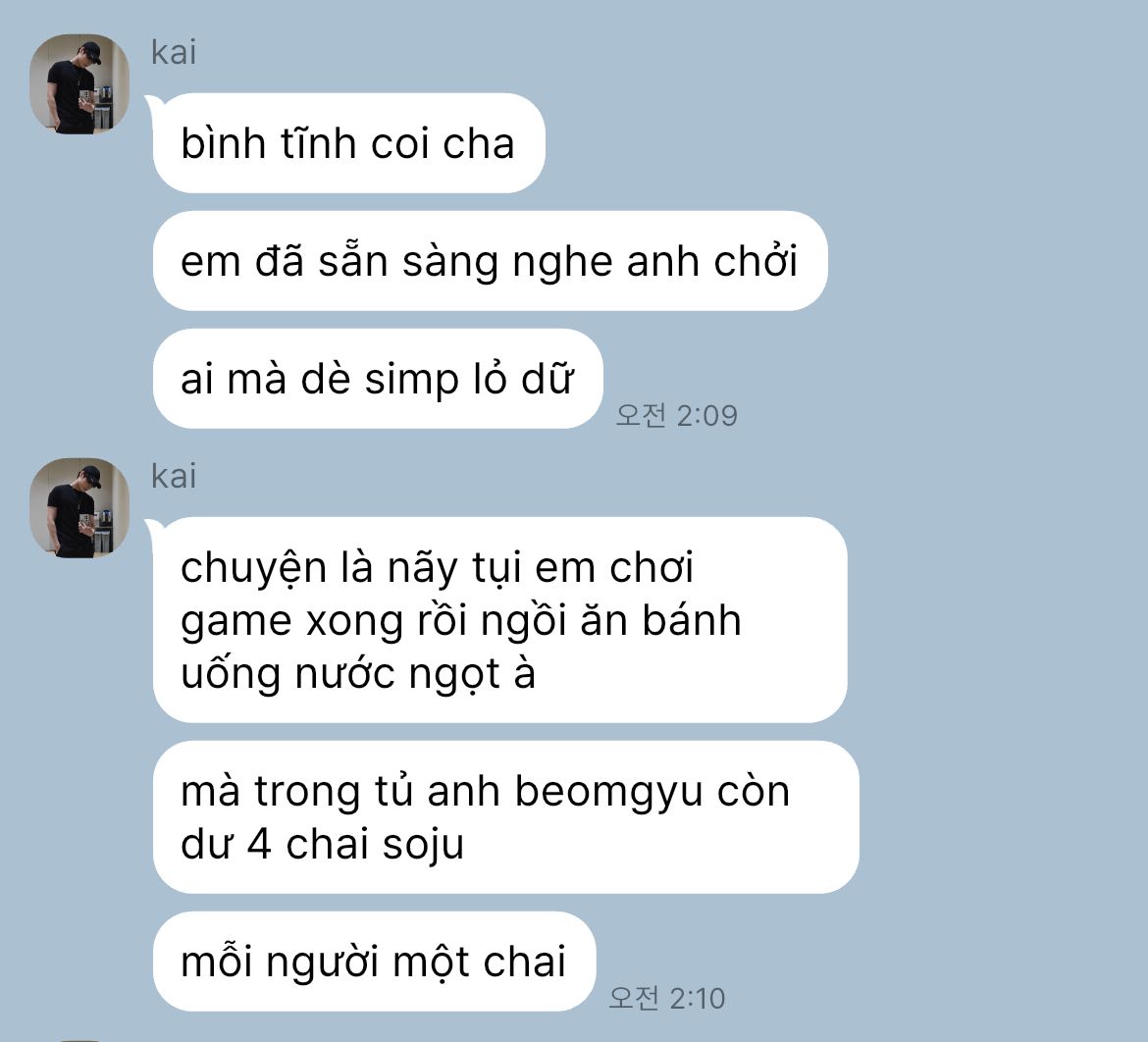Viewport: 1148px width, 1042px height.
Task: Open kai's profile photo next to the 'chuyện là nãy' message
Action: 79,507
